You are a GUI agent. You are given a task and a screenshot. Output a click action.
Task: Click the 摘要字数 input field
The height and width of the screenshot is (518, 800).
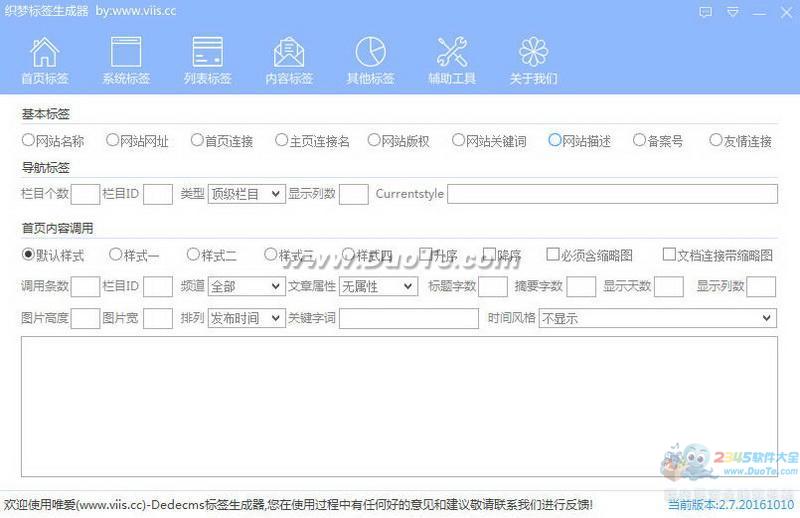[x=581, y=286]
